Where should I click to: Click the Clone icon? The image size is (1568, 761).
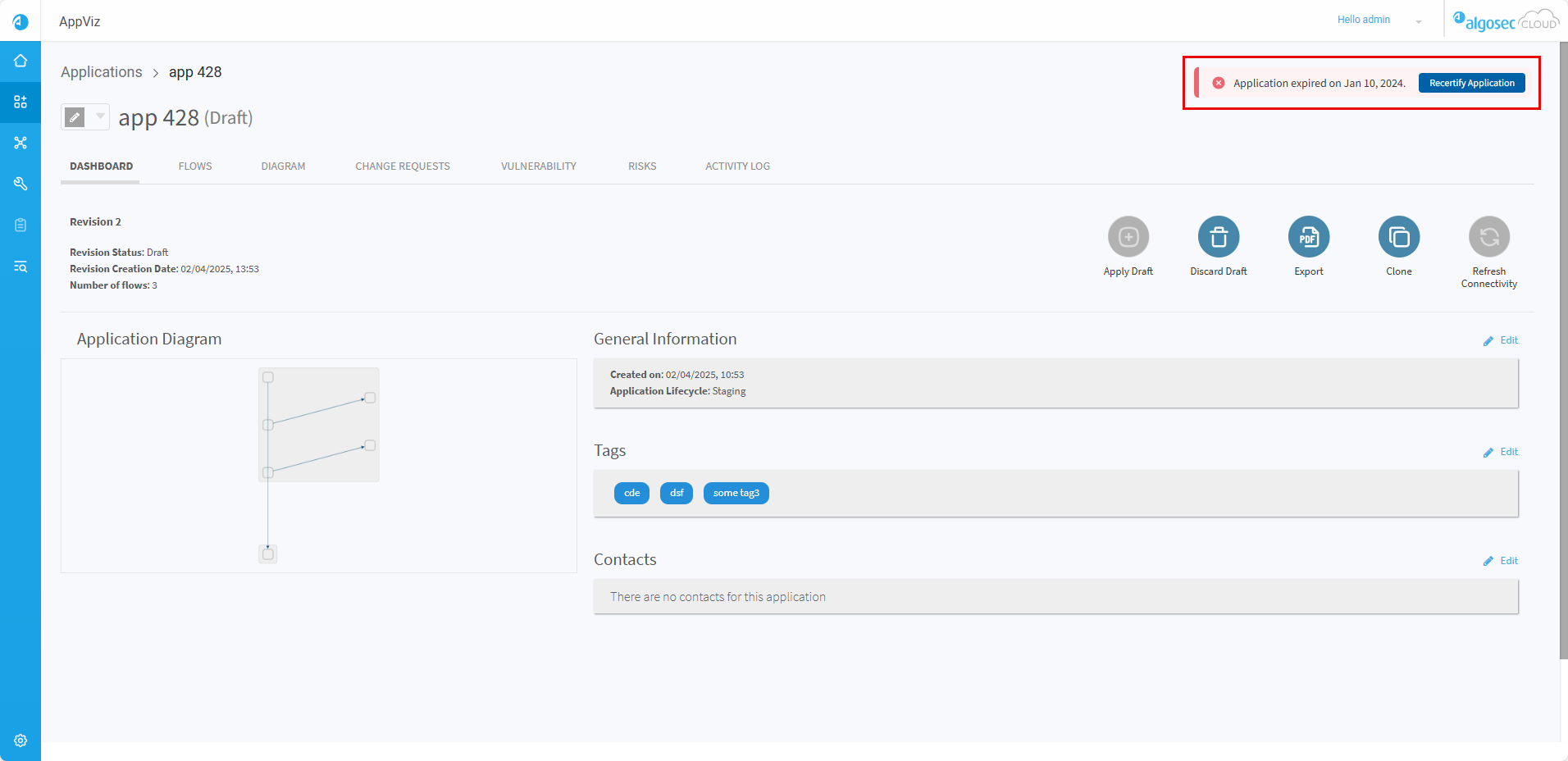pos(1398,237)
